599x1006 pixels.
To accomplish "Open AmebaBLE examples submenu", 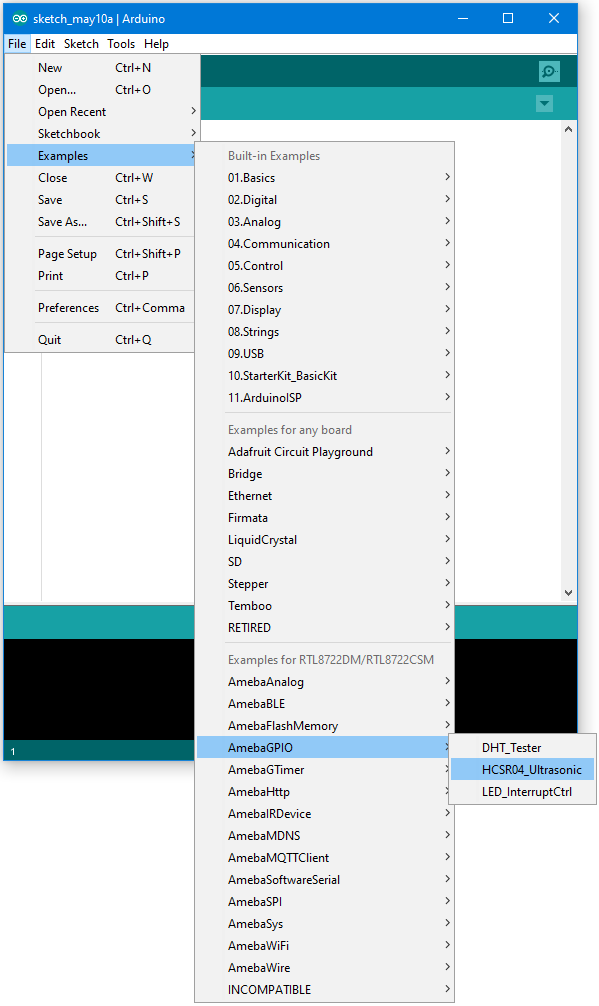I will (325, 704).
